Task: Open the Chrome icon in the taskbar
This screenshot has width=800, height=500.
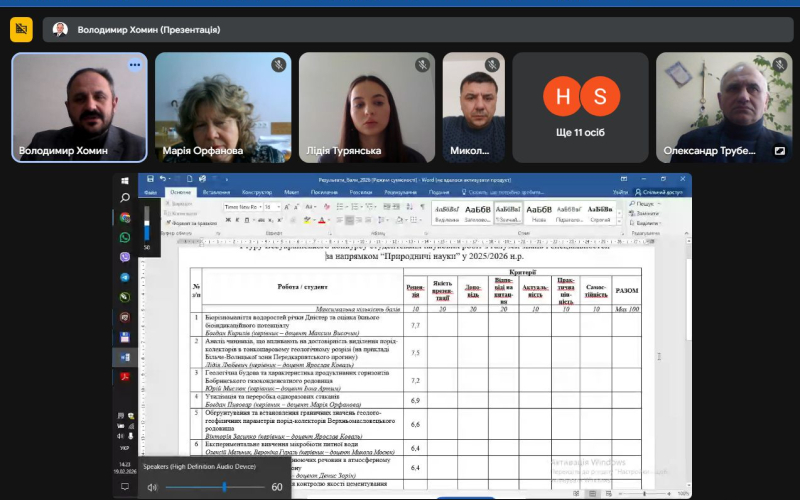Action: (125, 217)
